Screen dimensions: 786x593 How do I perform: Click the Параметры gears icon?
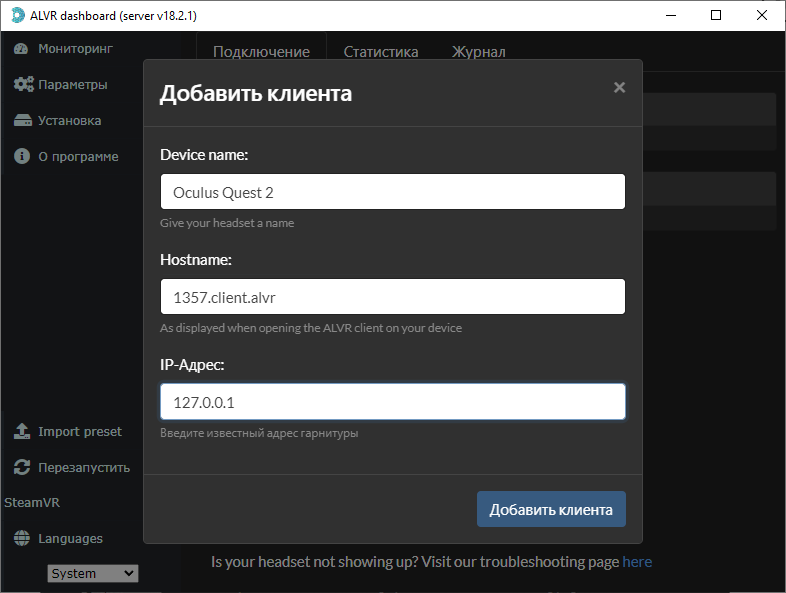pos(24,84)
